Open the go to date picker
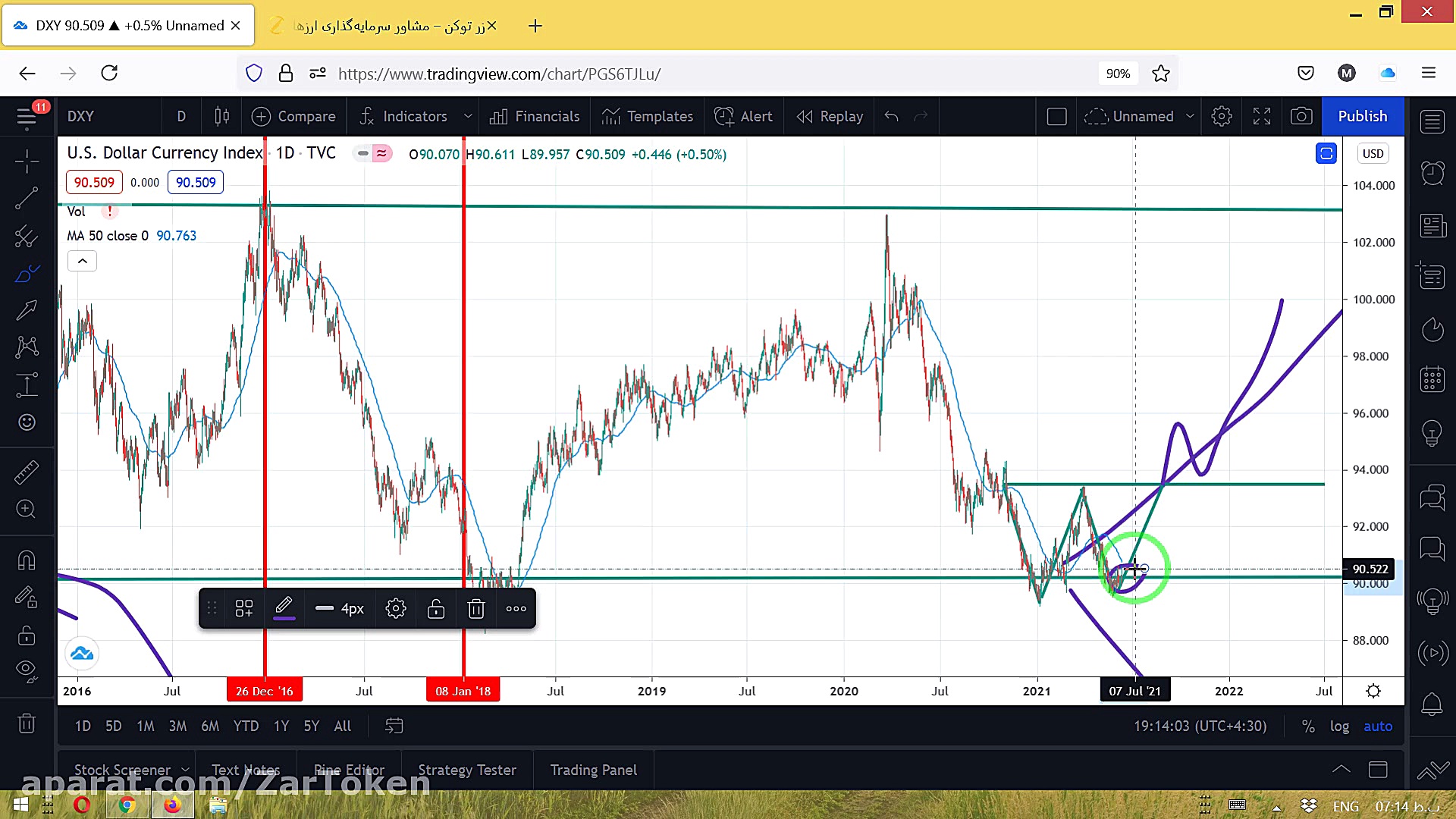The width and height of the screenshot is (1456, 819). click(x=394, y=726)
